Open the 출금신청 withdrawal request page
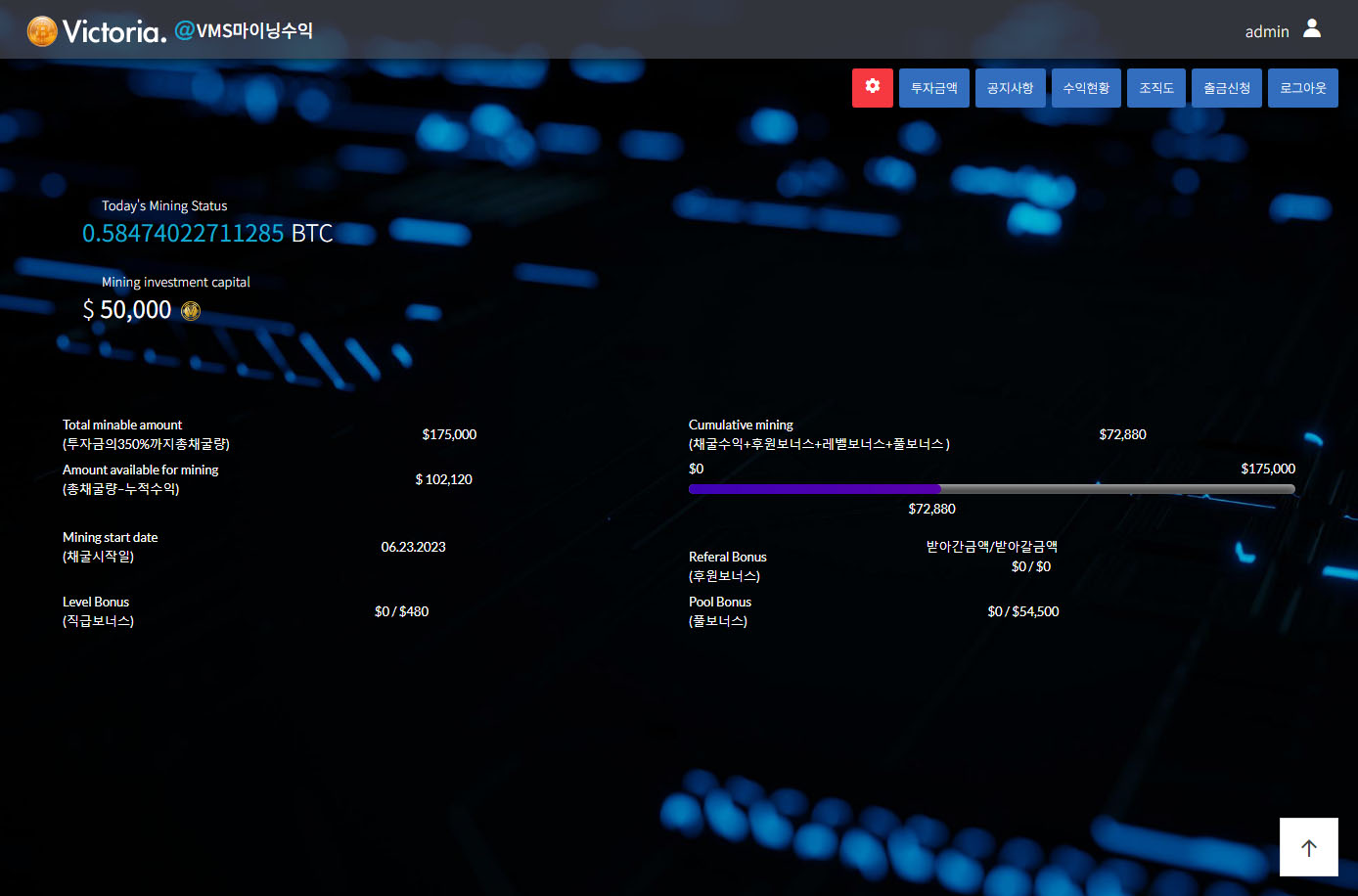 pyautogui.click(x=1226, y=88)
